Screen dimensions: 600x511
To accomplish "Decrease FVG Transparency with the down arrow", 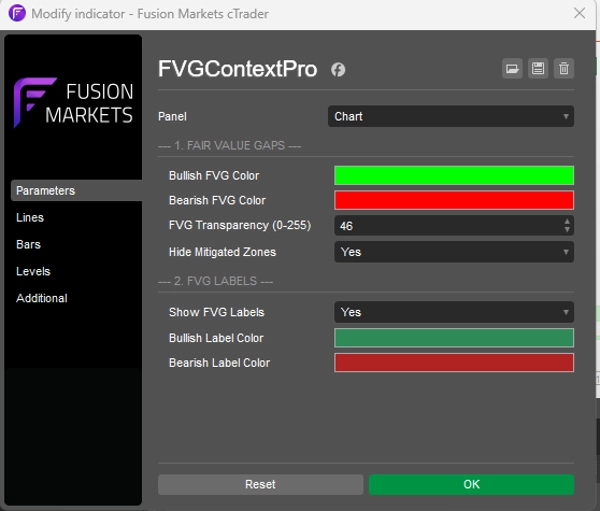I will coord(567,230).
